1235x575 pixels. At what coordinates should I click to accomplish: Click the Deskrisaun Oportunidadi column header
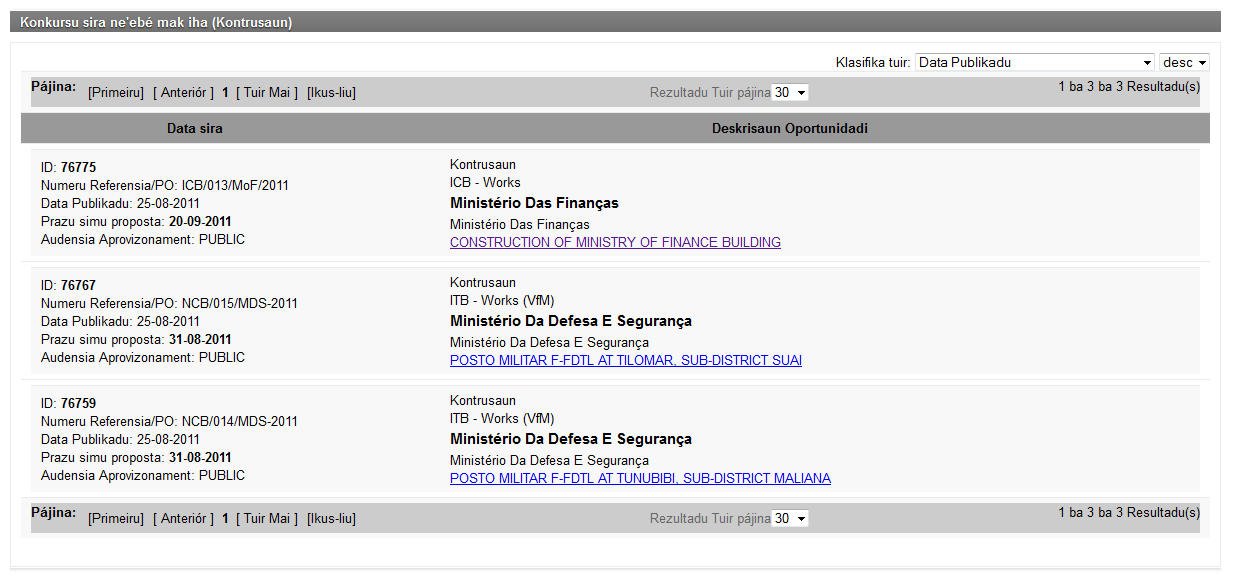click(789, 129)
